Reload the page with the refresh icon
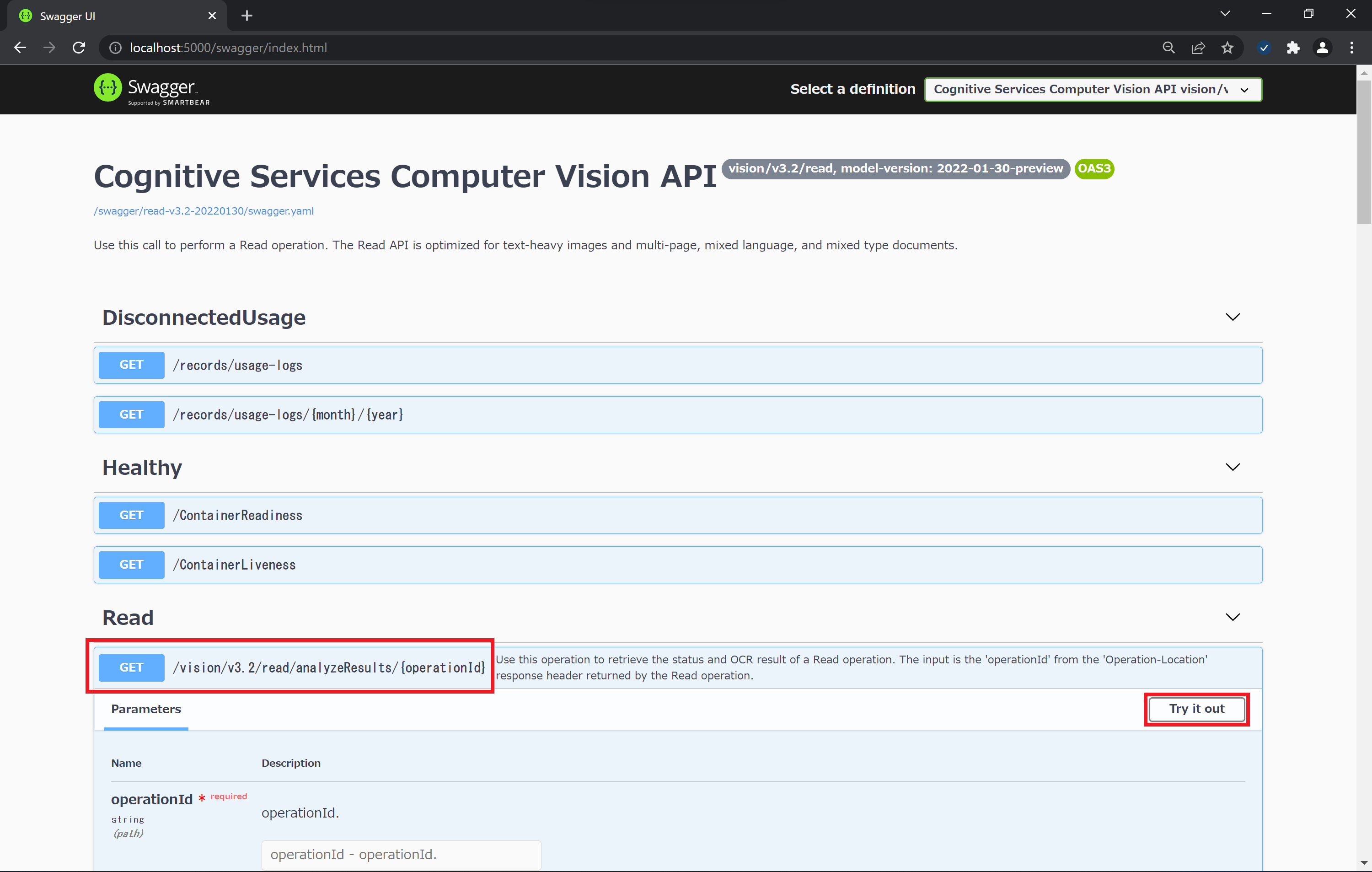Screen dimensions: 1372x872 (x=79, y=48)
